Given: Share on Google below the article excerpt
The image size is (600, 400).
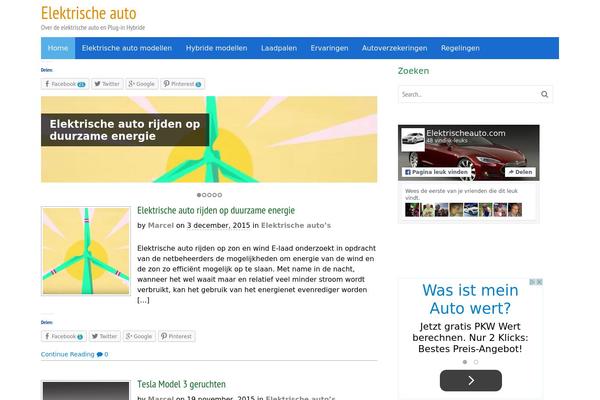Looking at the screenshot, I should (139, 336).
